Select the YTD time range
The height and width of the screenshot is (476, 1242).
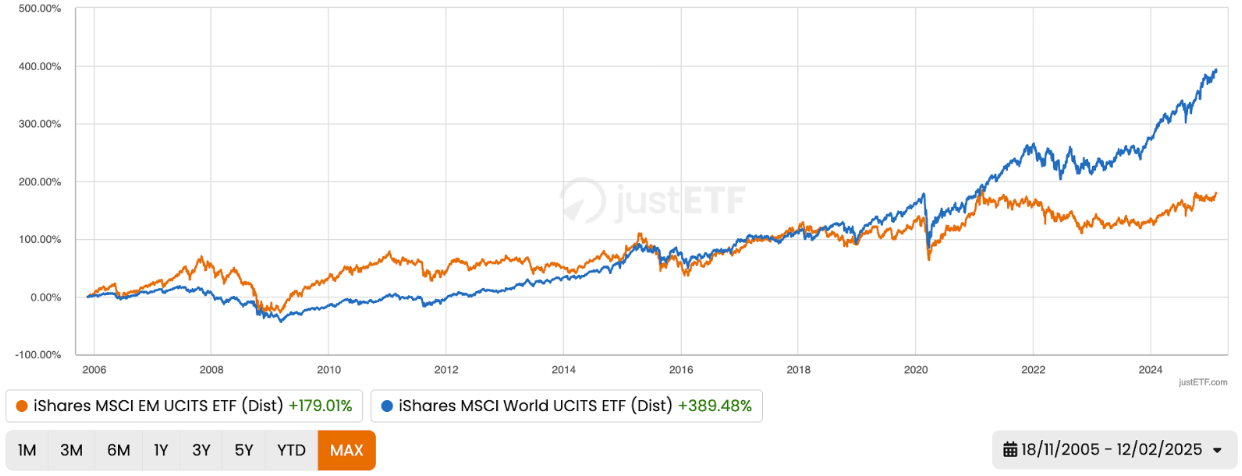[291, 450]
